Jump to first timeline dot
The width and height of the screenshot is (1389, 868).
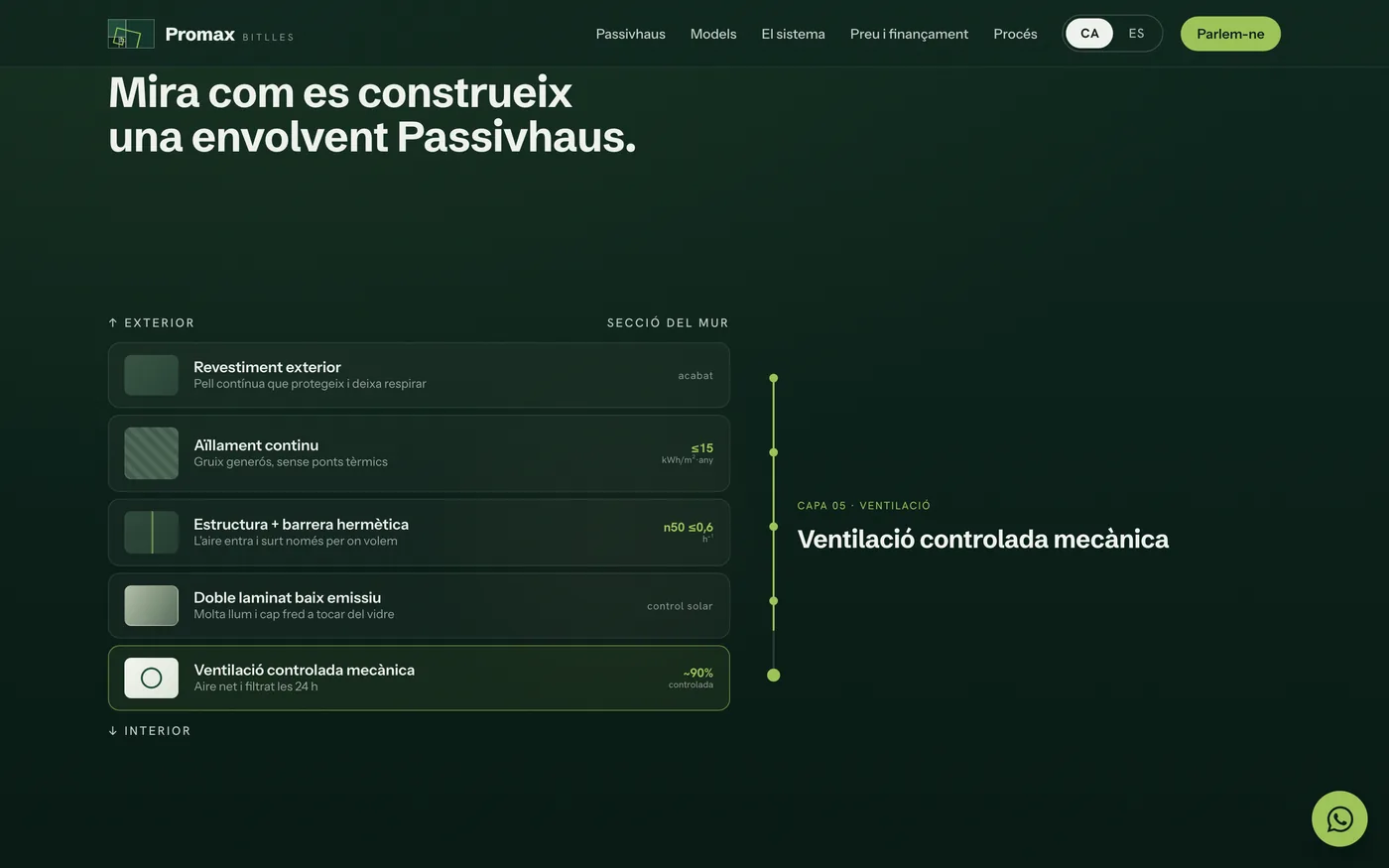pyautogui.click(x=774, y=378)
